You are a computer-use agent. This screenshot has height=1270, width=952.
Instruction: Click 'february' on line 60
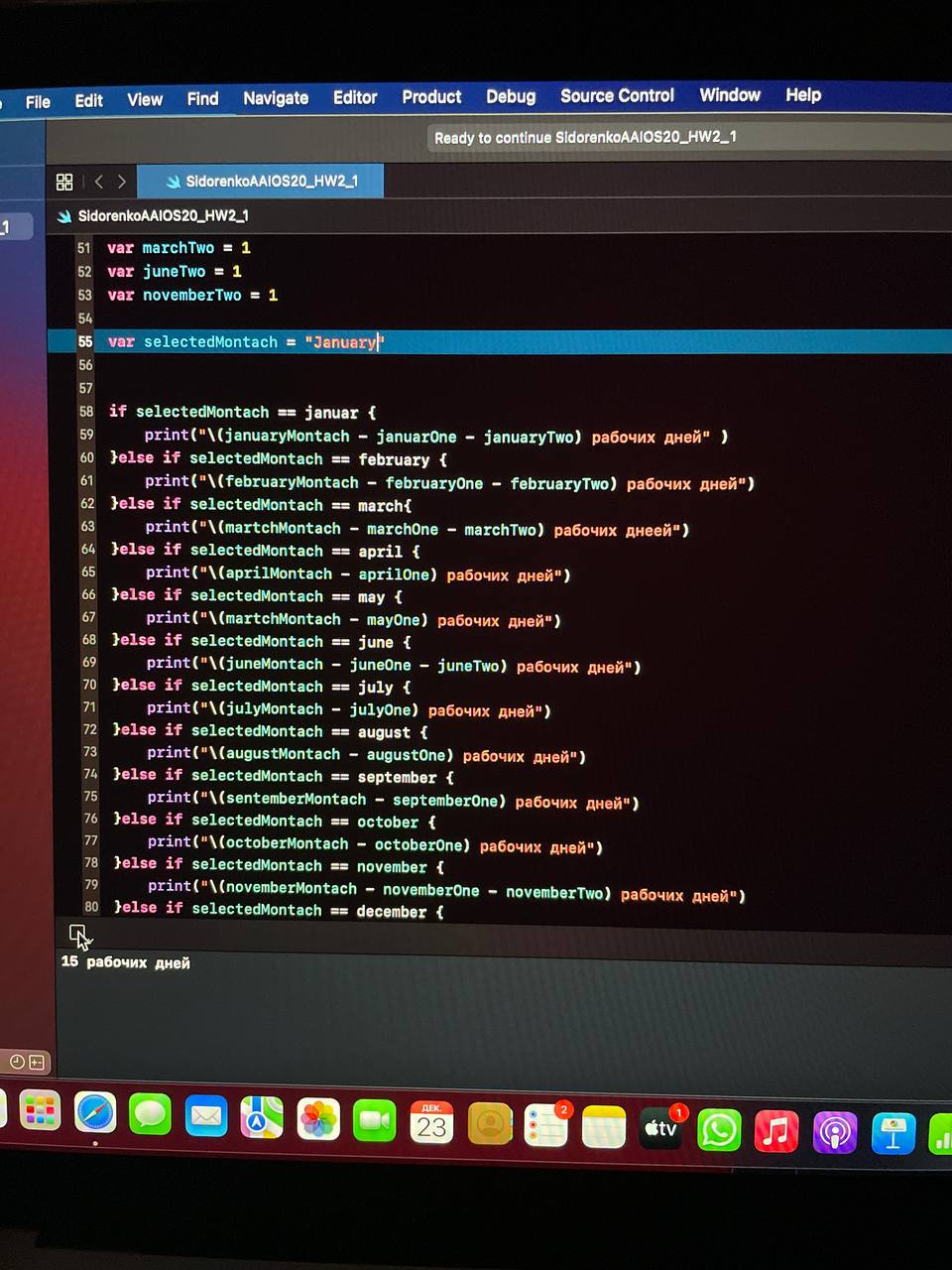(x=394, y=460)
